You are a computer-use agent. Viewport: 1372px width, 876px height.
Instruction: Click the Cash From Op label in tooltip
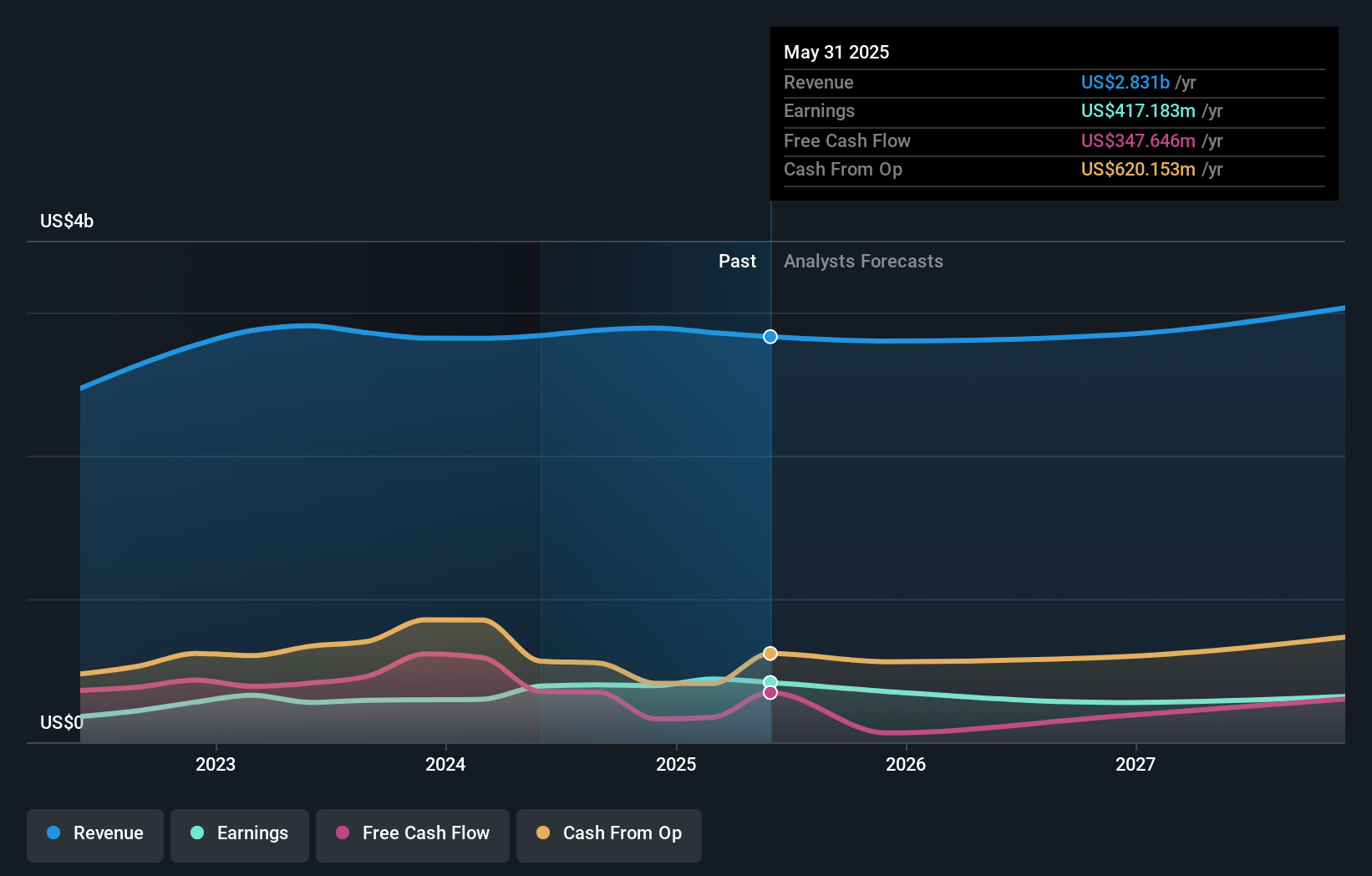pyautogui.click(x=843, y=169)
